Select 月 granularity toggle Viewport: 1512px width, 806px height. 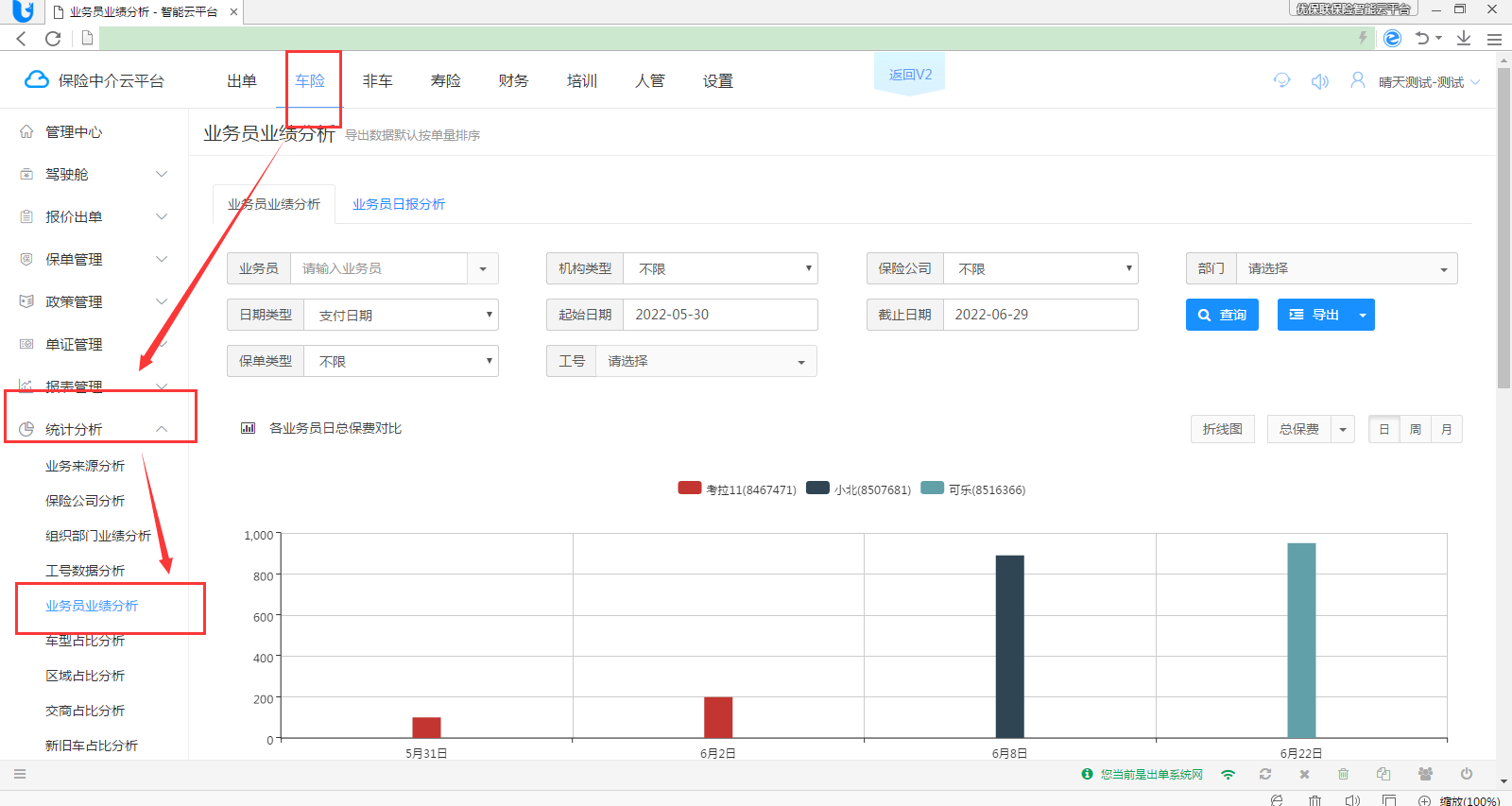click(1447, 429)
